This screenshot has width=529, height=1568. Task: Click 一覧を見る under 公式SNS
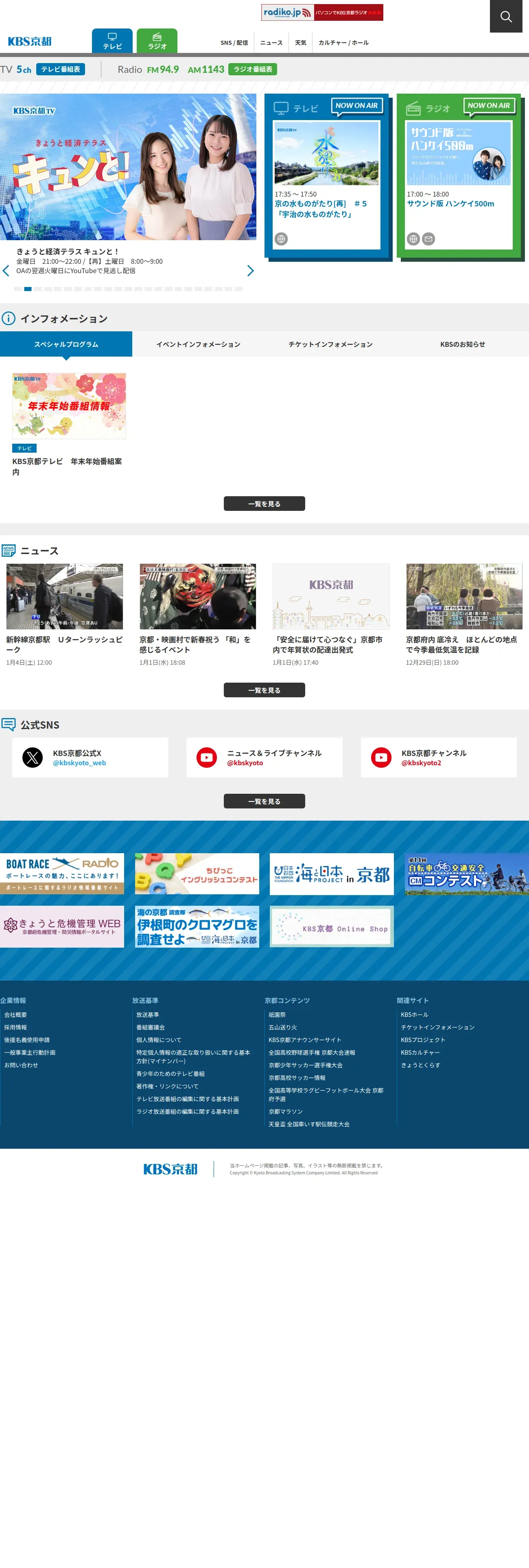point(264,801)
